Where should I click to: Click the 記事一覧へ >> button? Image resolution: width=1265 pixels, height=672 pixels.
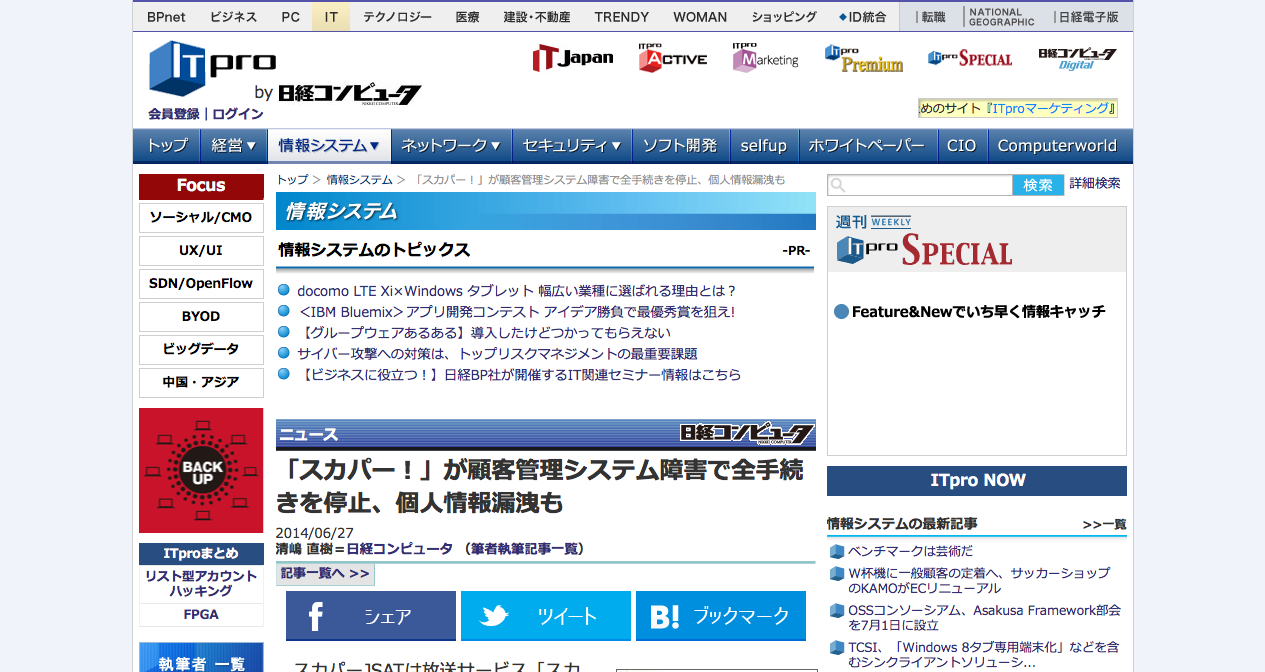pyautogui.click(x=325, y=574)
